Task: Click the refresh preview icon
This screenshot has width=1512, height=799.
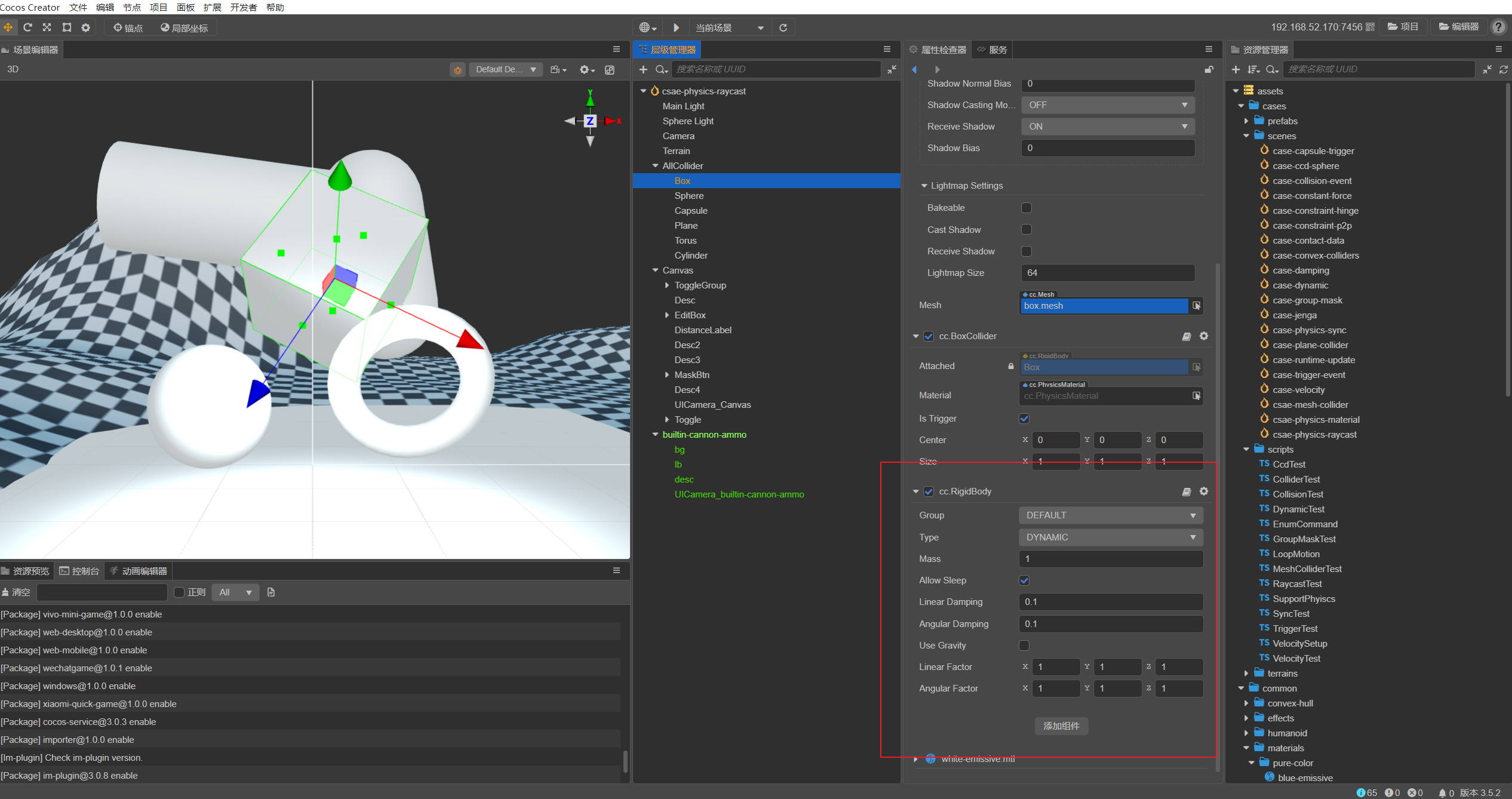Action: click(x=783, y=27)
